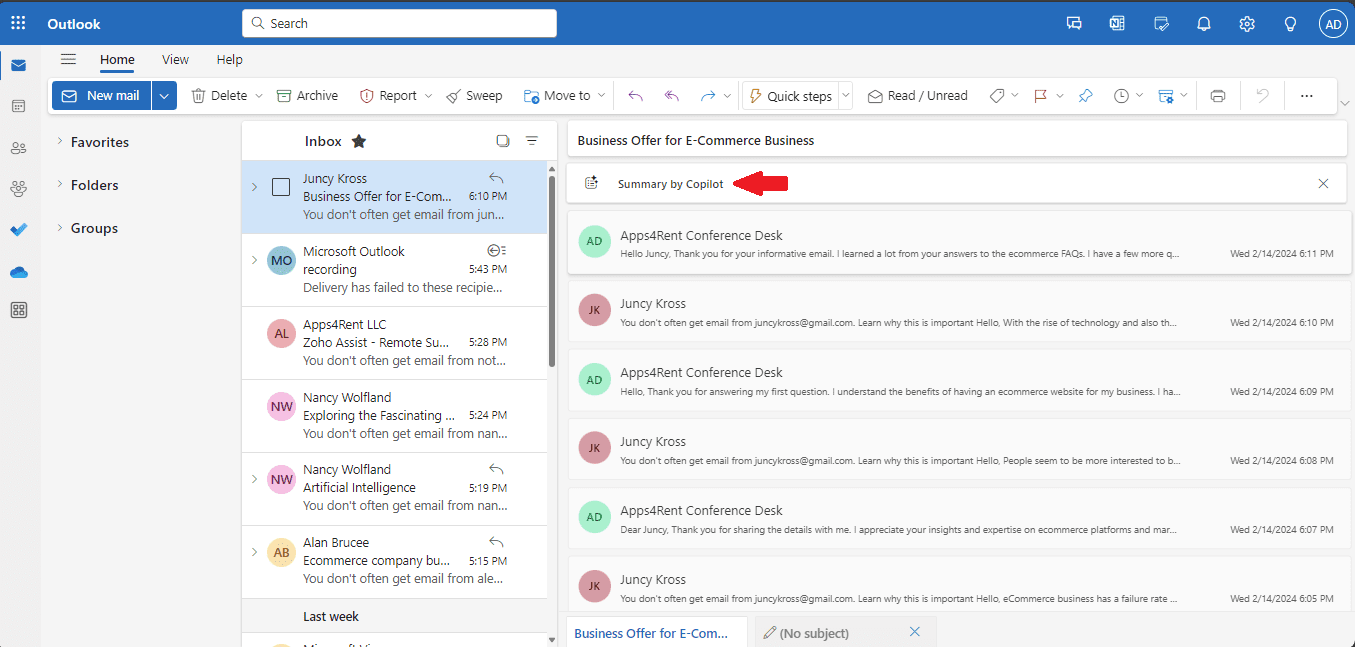Toggle the hamburger navigation pane button

pos(68,59)
